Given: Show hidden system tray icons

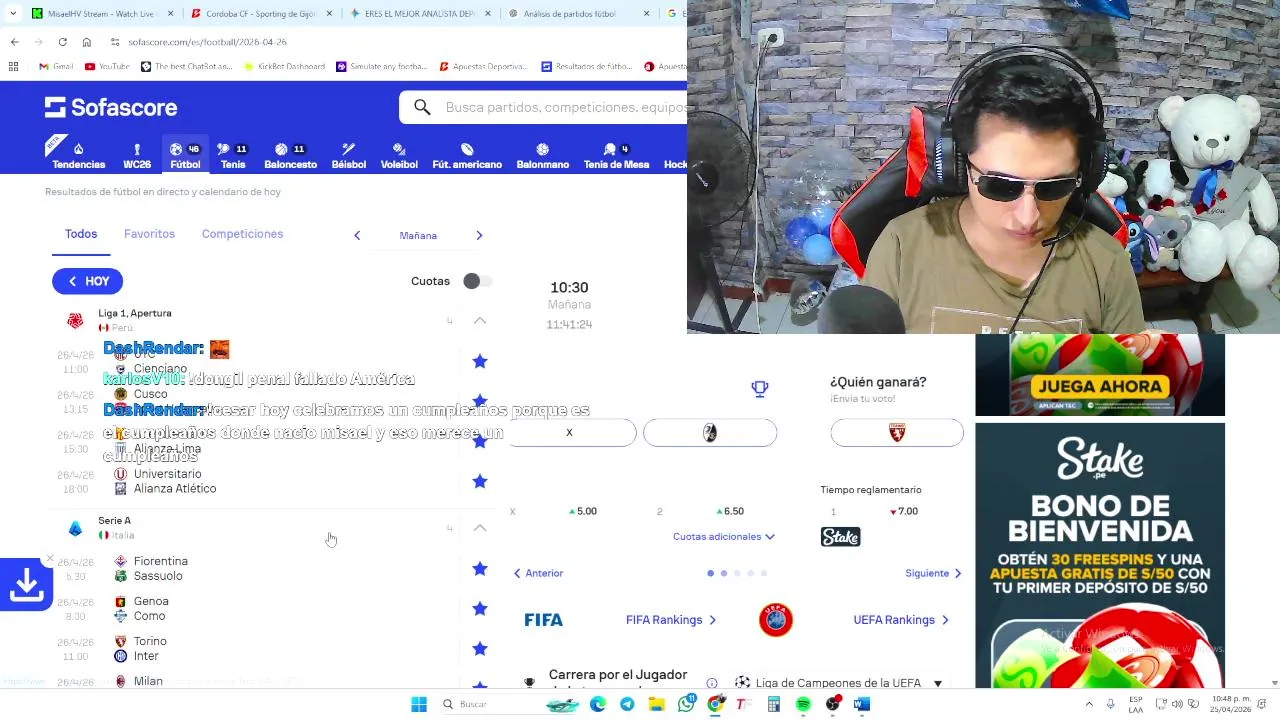Looking at the screenshot, I should (1089, 704).
